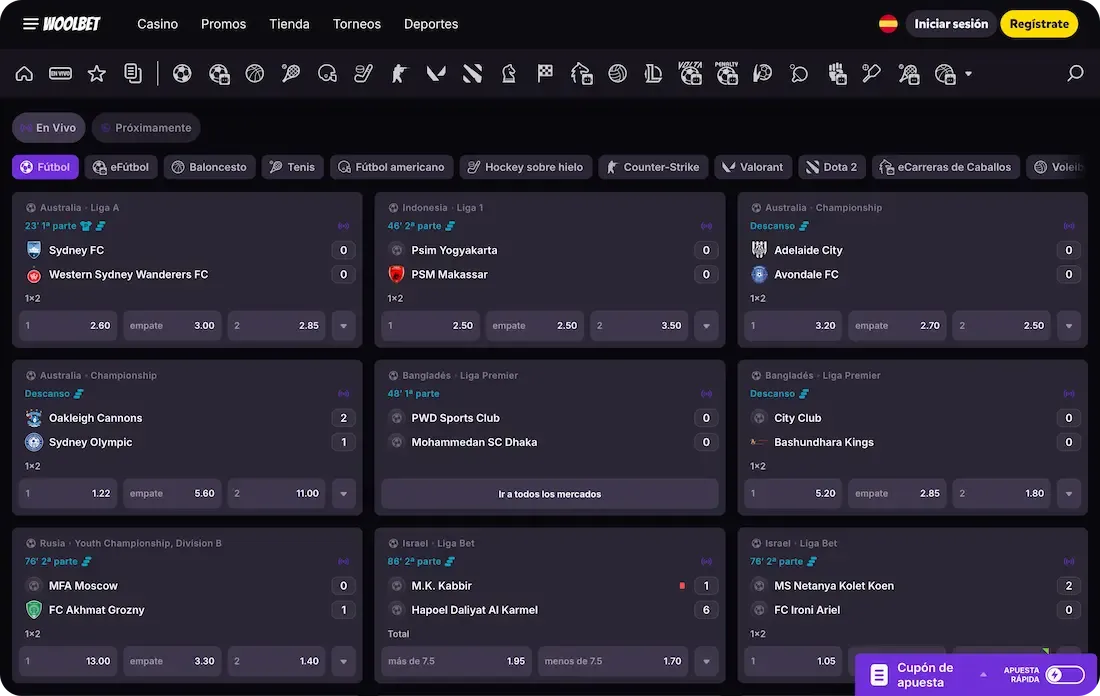
Task: Expand more markets for Psim Yogyakarta match
Action: tap(706, 326)
